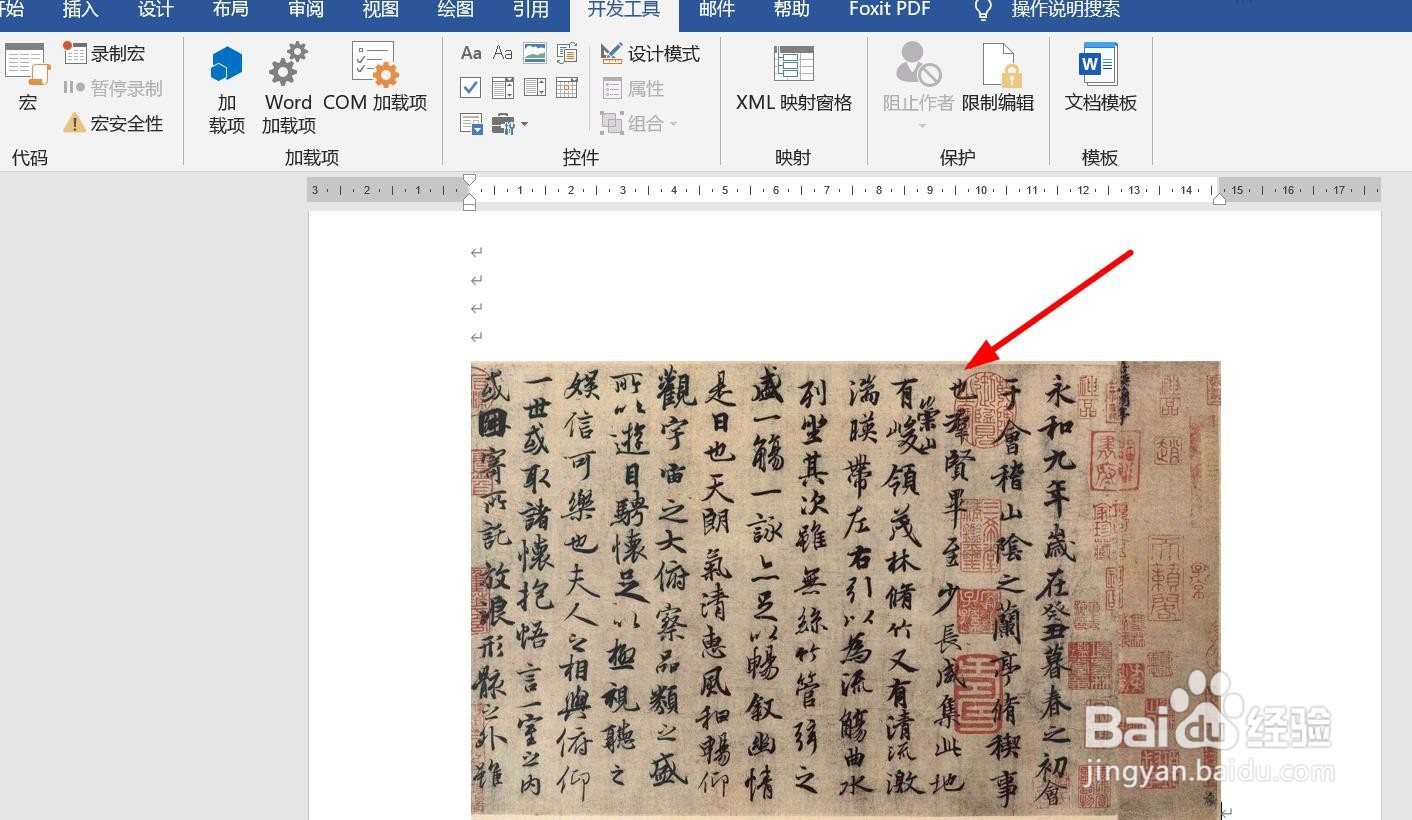This screenshot has width=1412, height=820.
Task: Open 文档模板 (Document Template) dialog
Action: coord(1100,77)
